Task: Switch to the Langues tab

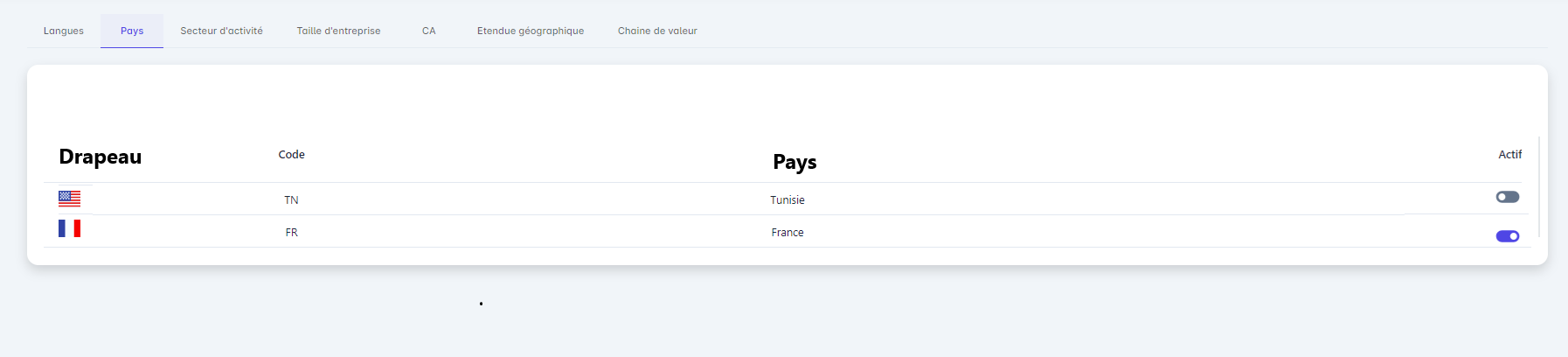Action: click(64, 31)
